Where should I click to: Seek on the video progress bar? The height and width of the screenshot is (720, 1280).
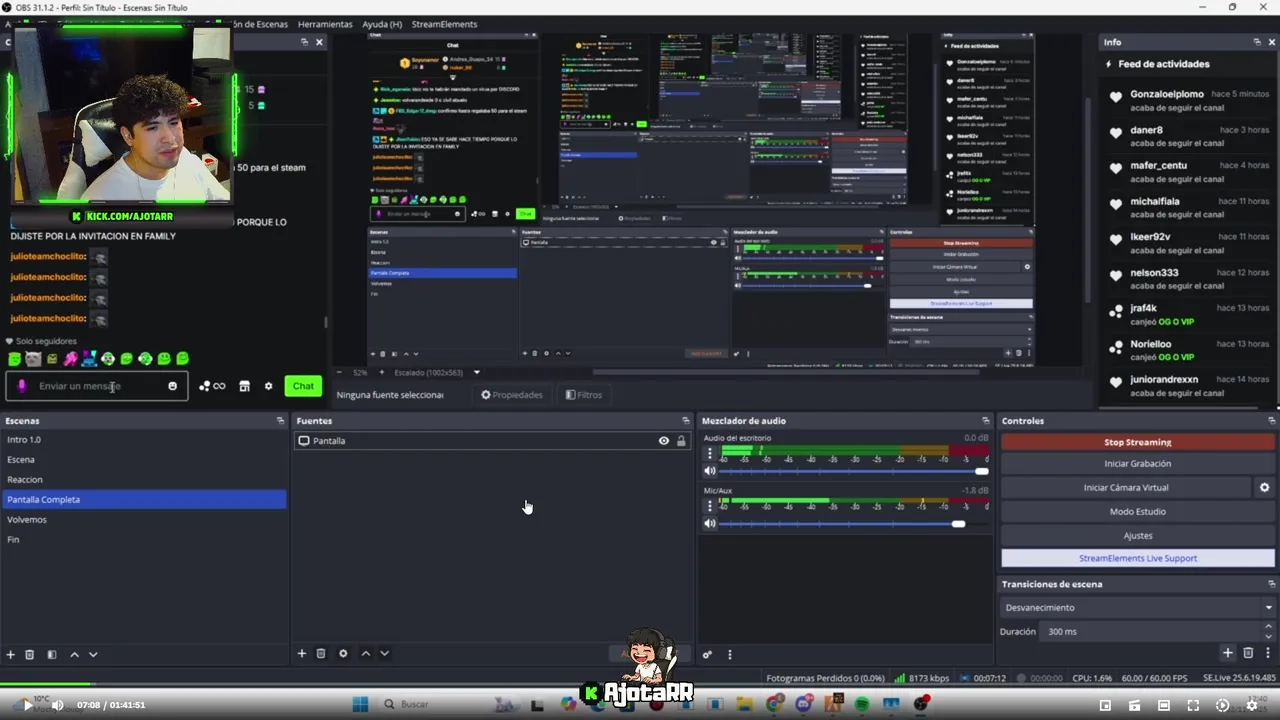(x=640, y=685)
